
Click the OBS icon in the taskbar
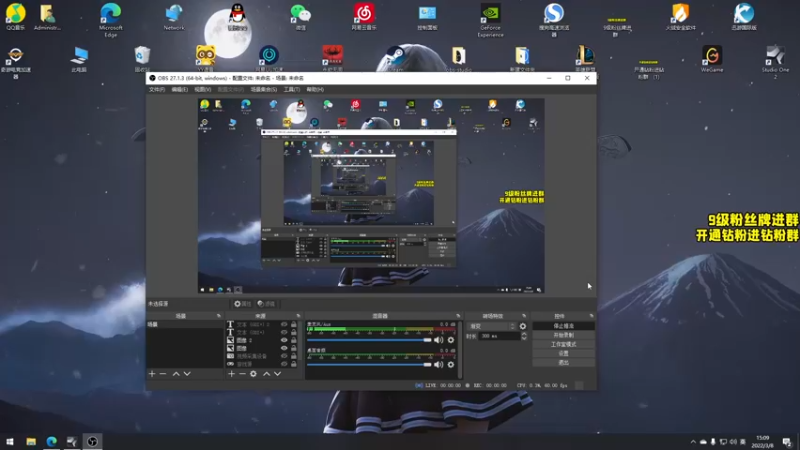92,441
